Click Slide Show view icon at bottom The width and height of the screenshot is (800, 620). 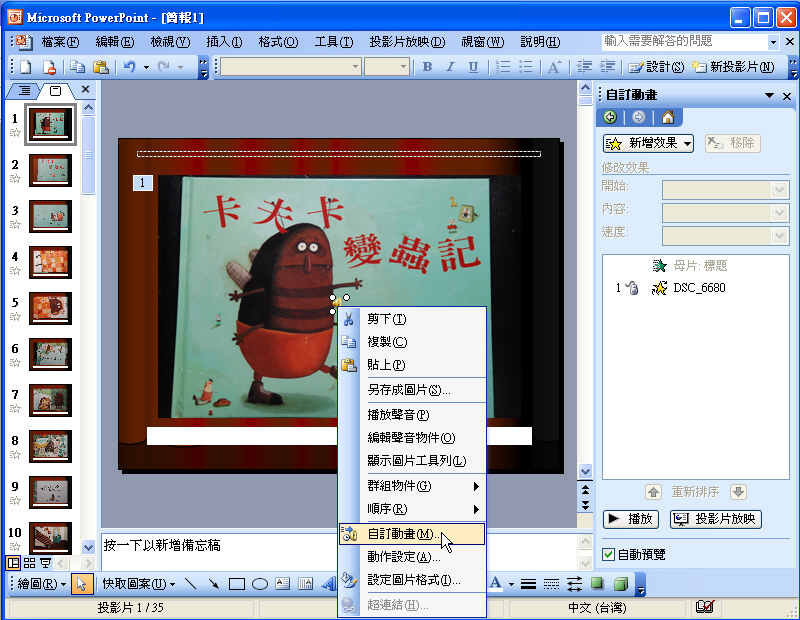point(45,563)
